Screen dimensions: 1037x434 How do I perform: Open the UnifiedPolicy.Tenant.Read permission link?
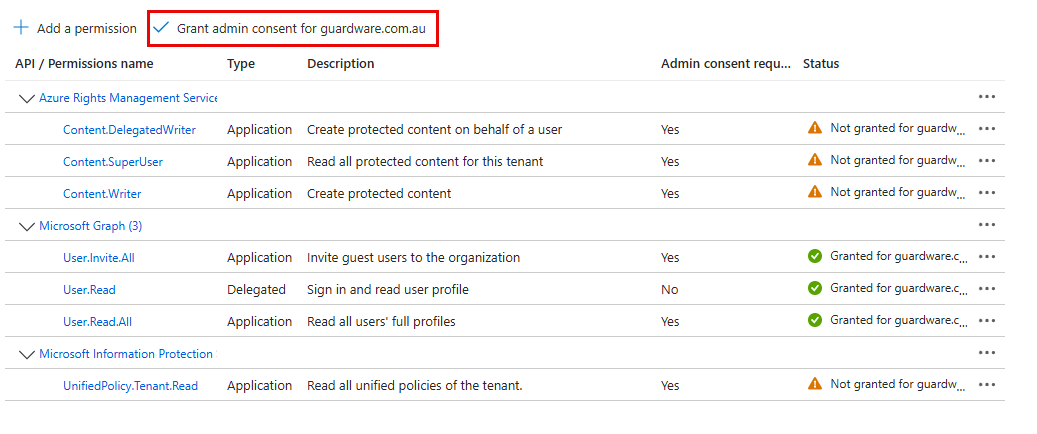pos(130,386)
